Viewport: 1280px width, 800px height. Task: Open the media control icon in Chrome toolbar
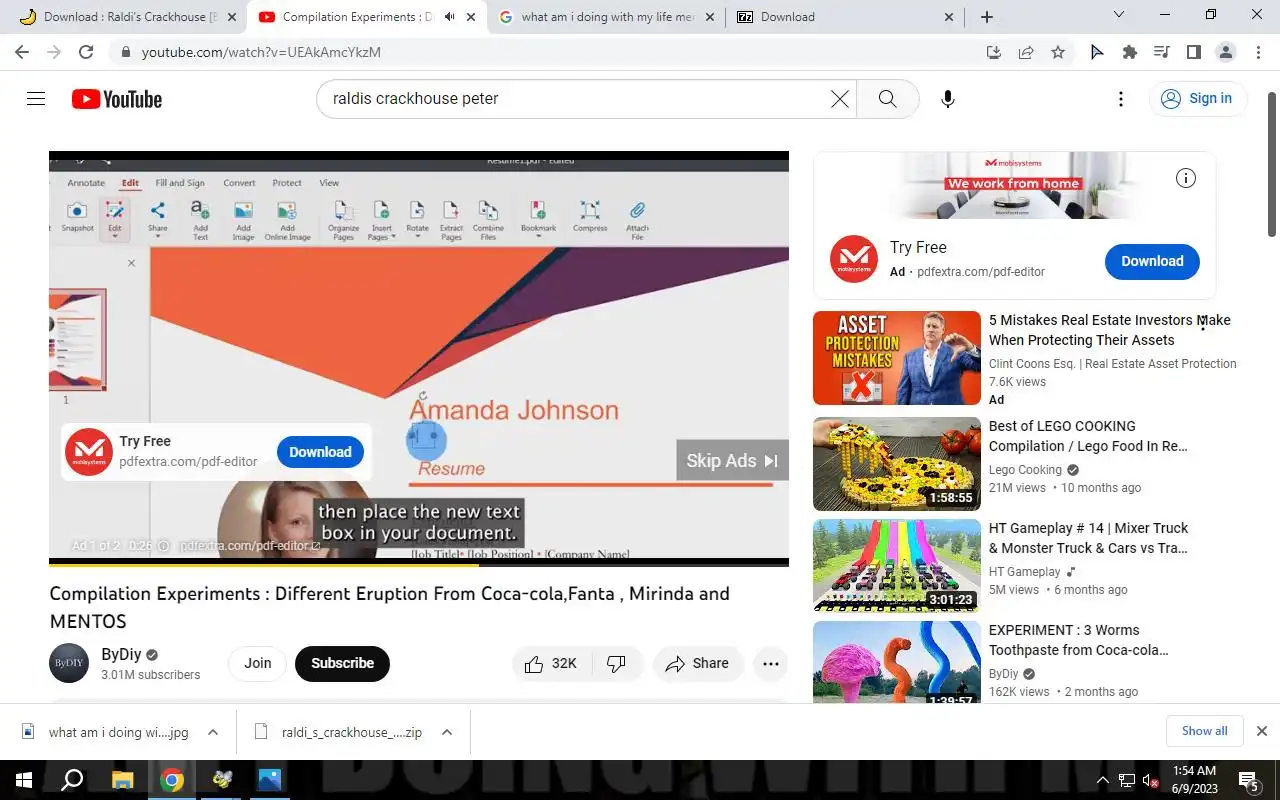pos(1162,52)
